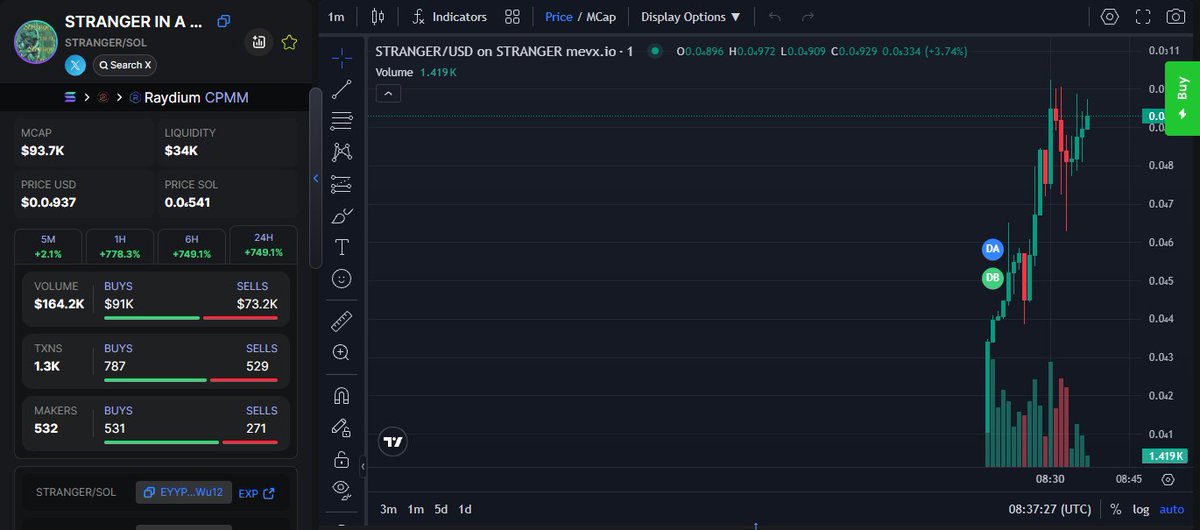
Task: Select the patterns drawing tool
Action: (x=341, y=152)
